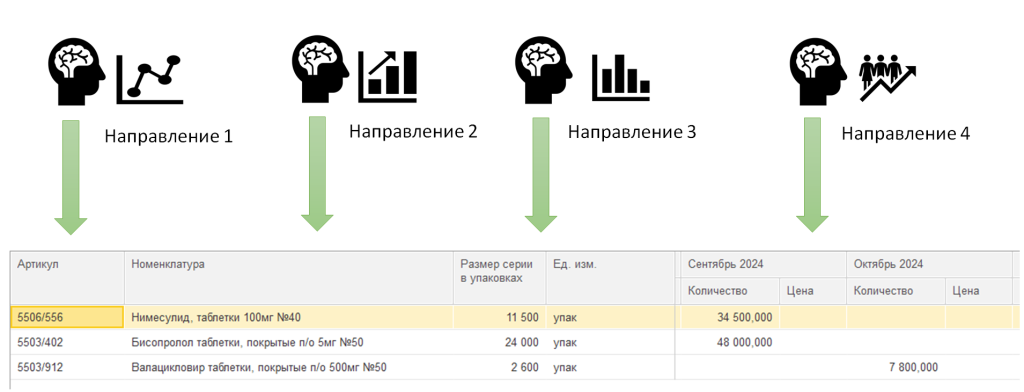Click the brain head icon above Направление 1

(x=78, y=71)
